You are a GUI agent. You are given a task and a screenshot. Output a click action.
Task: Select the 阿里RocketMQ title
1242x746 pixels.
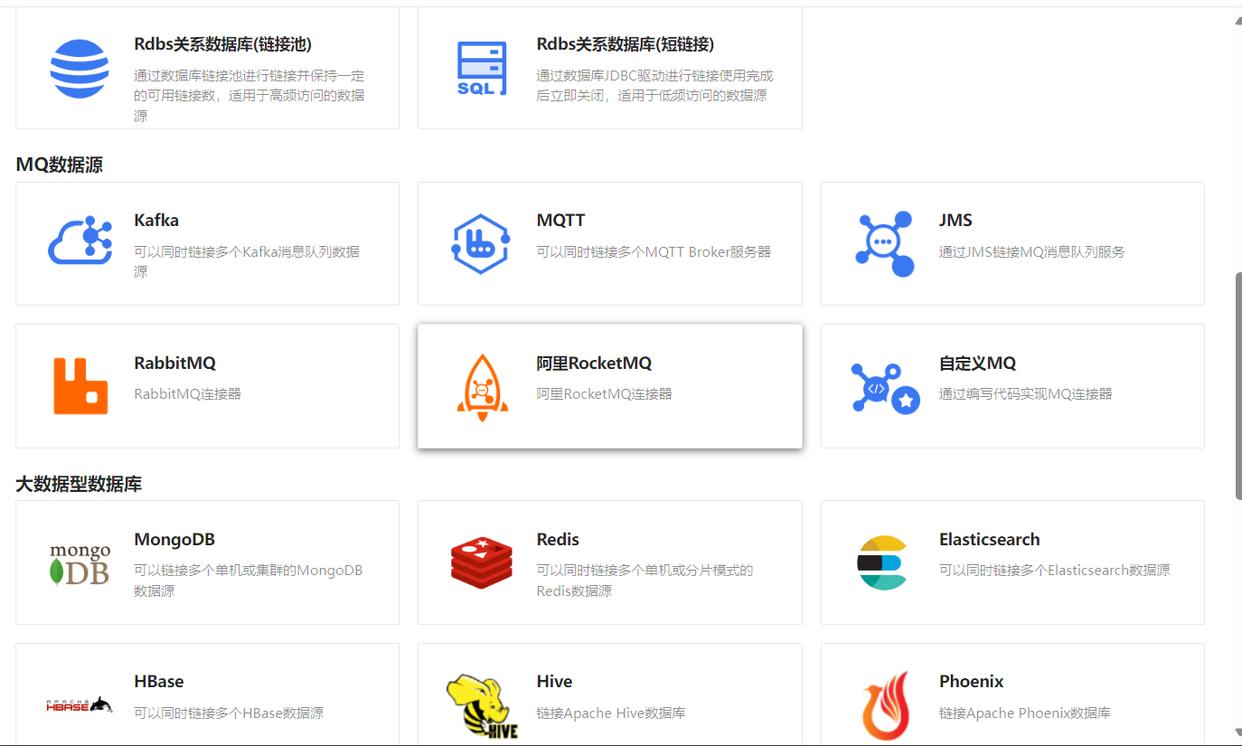click(x=594, y=363)
